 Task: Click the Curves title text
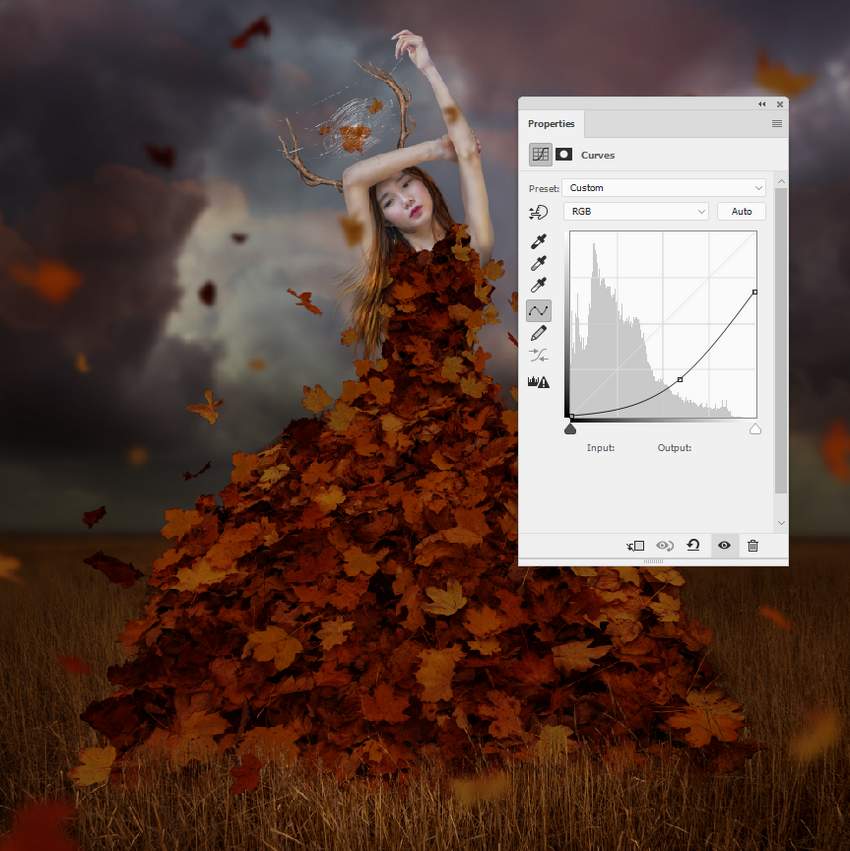[x=598, y=155]
